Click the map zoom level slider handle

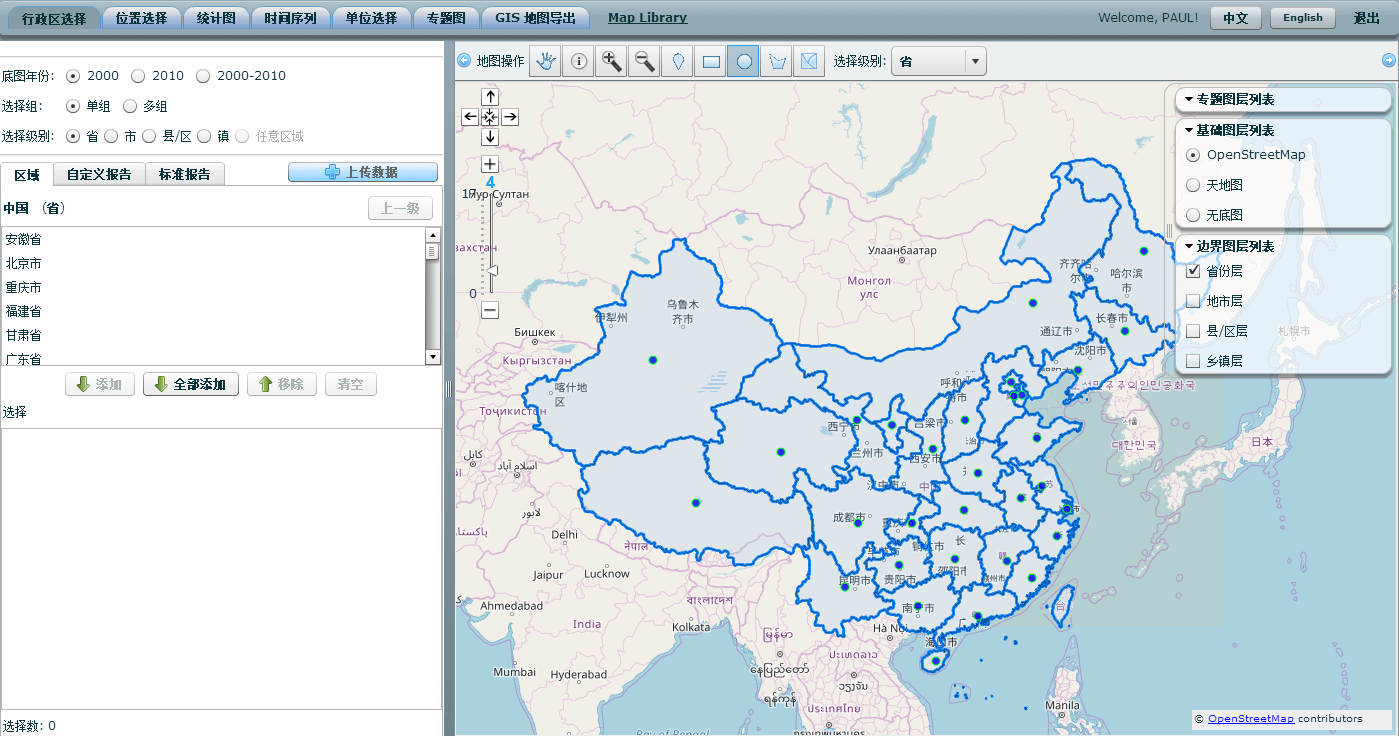click(x=491, y=271)
